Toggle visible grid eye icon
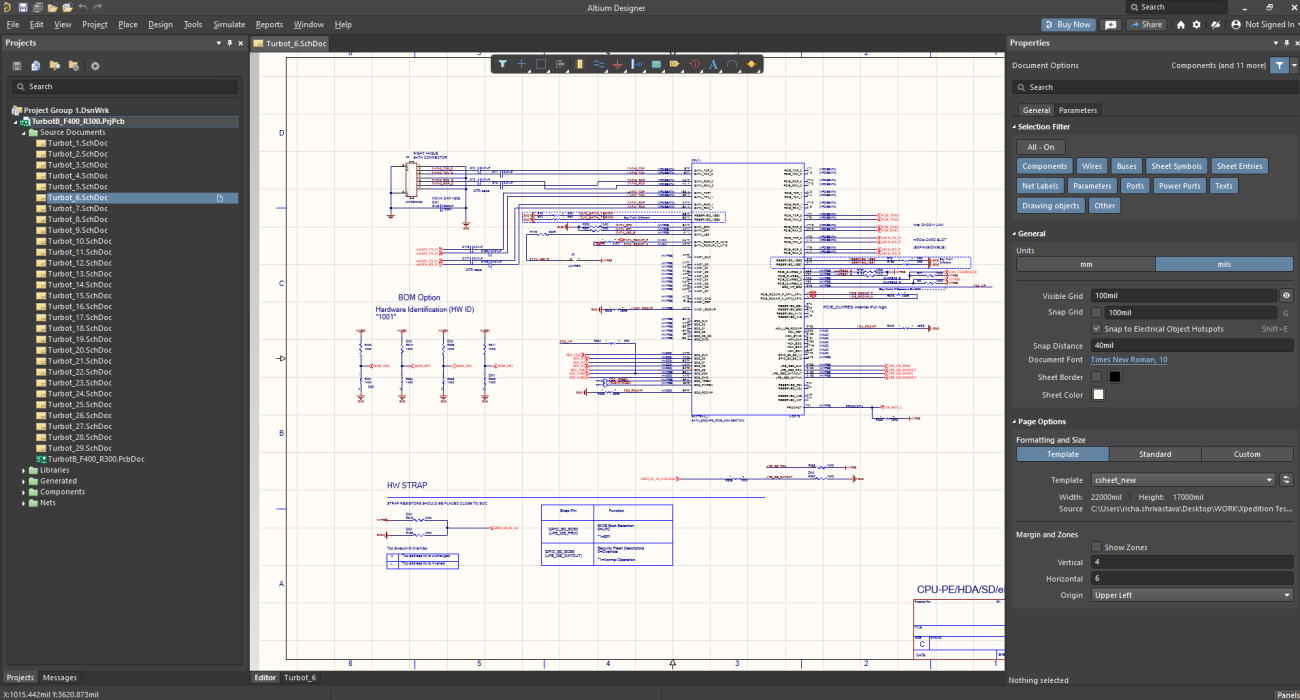The image size is (1300, 700). tap(1286, 296)
